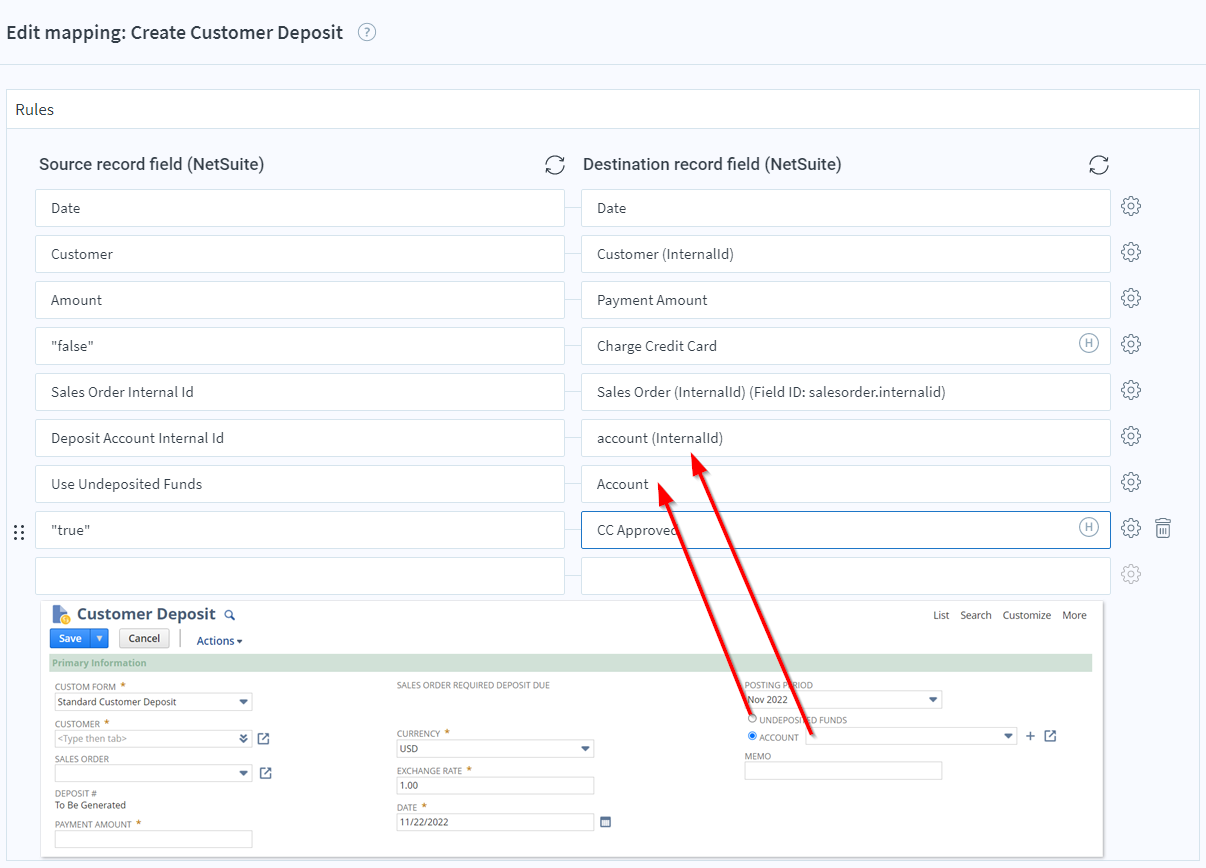This screenshot has width=1206, height=868.
Task: Click destination field "Payment Amount"
Action: pos(846,300)
